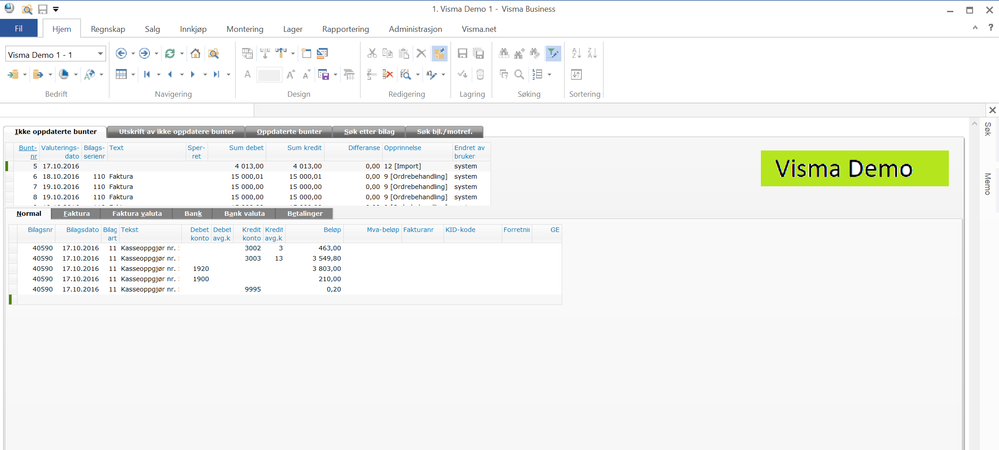The height and width of the screenshot is (450, 999).
Task: Click the green refresh icon
Action: (169, 54)
